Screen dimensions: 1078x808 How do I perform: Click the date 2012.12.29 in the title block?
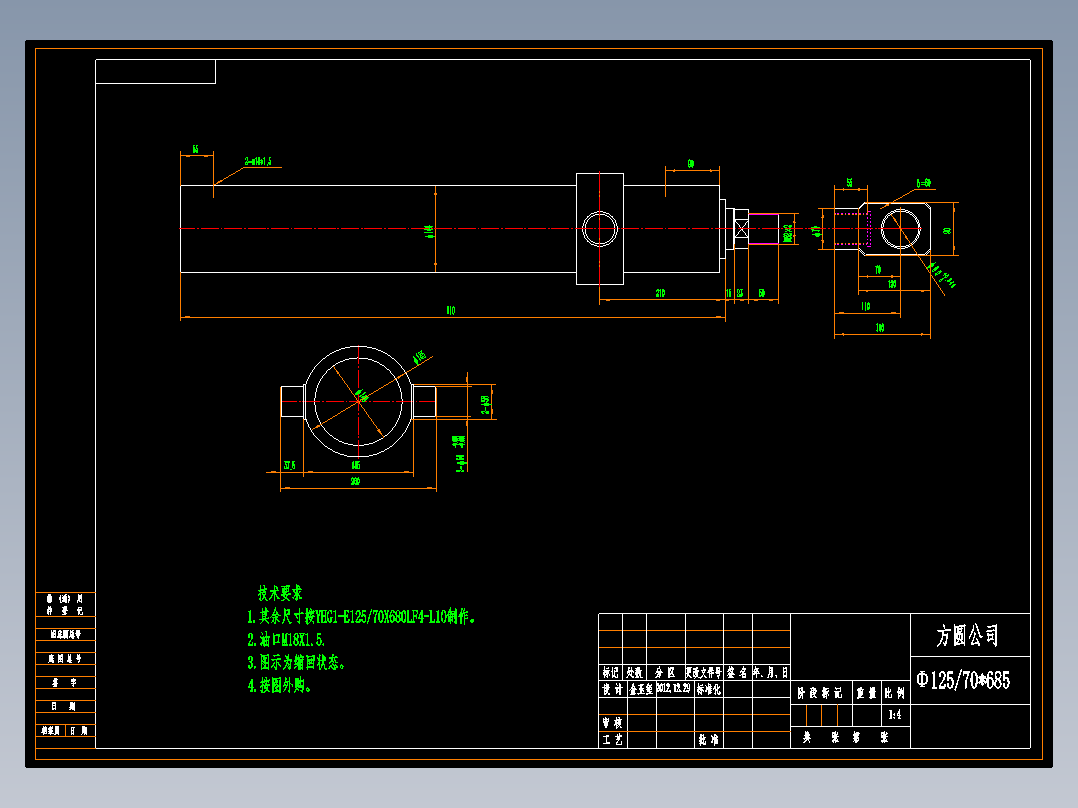pyautogui.click(x=674, y=688)
